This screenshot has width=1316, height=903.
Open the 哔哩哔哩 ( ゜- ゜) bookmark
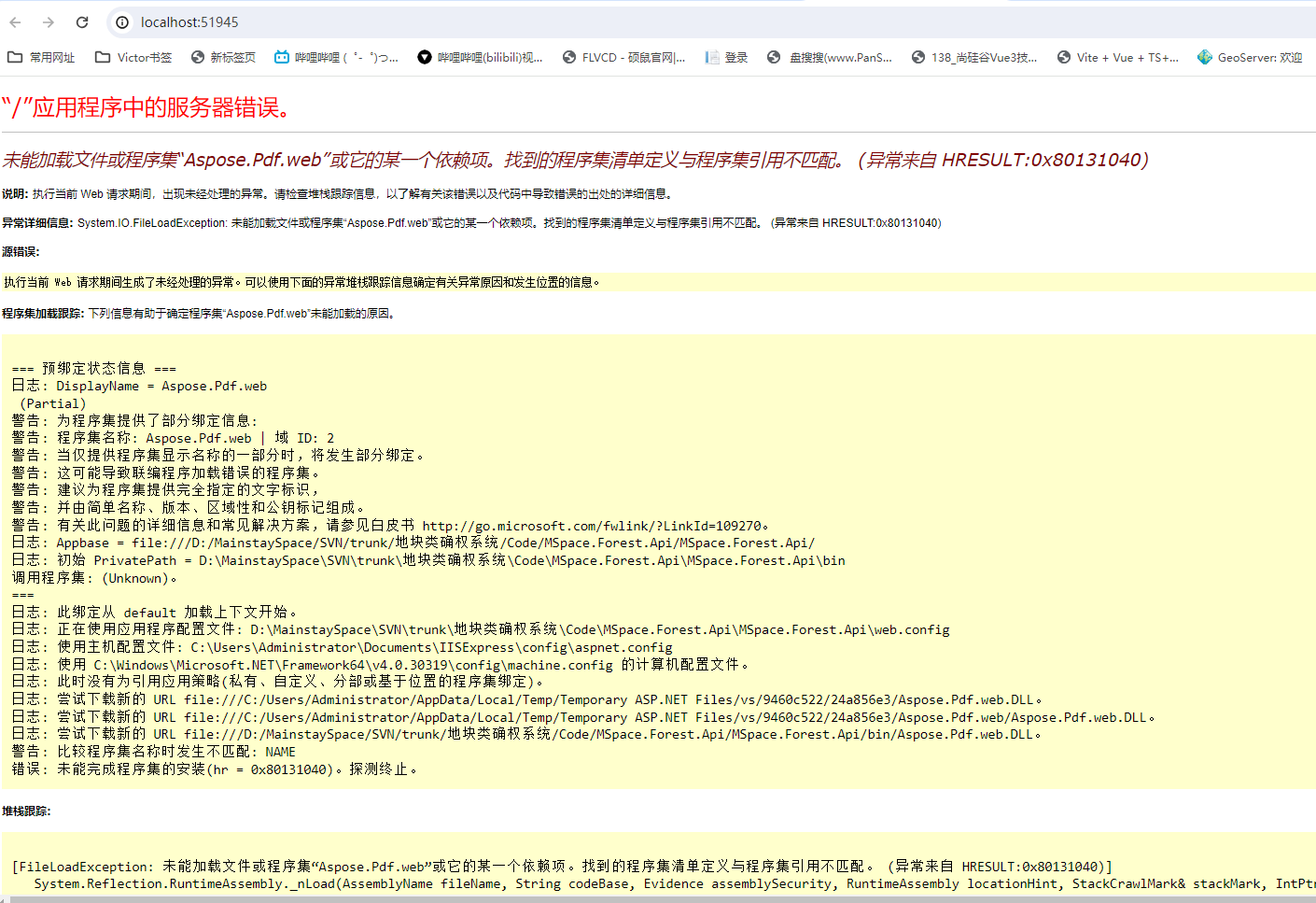click(x=336, y=57)
